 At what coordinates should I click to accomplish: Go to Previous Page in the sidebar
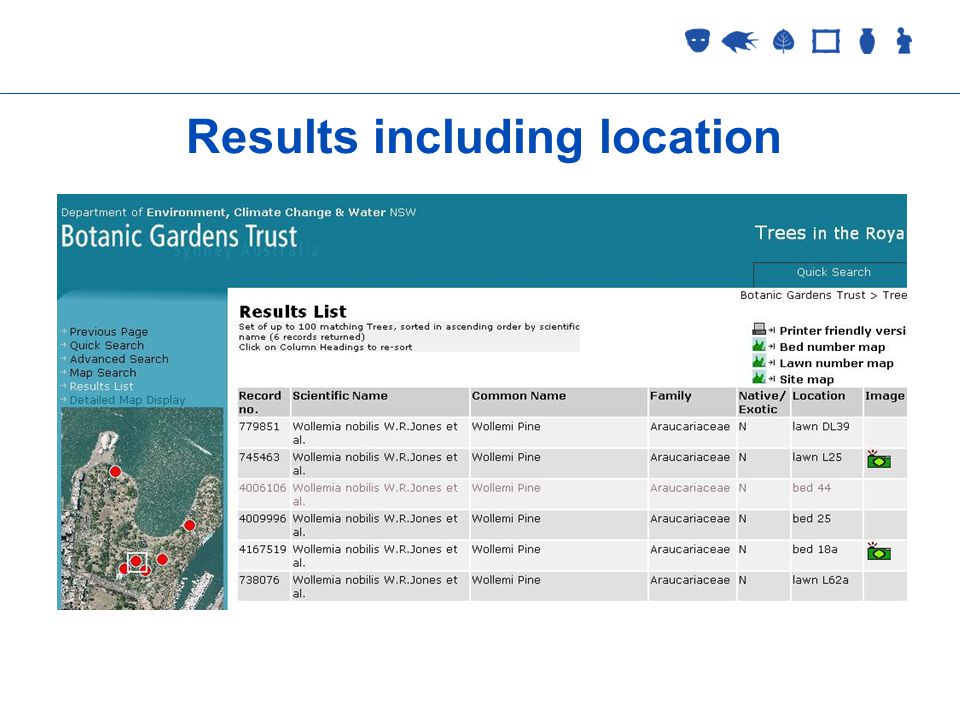108,331
